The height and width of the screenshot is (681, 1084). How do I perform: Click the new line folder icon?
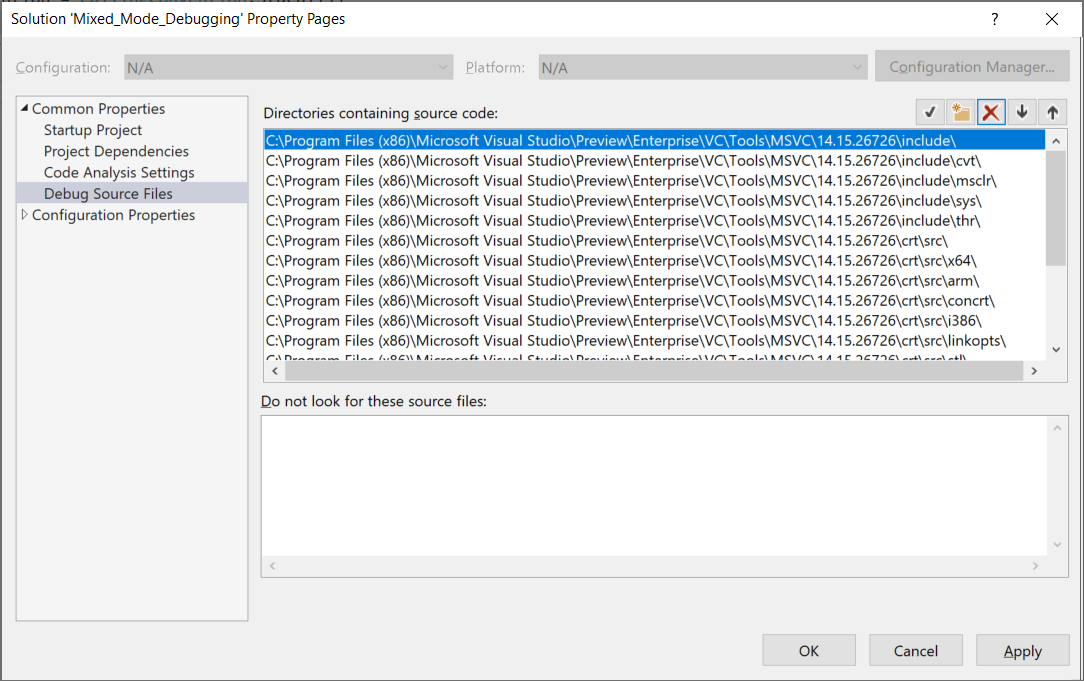point(960,111)
